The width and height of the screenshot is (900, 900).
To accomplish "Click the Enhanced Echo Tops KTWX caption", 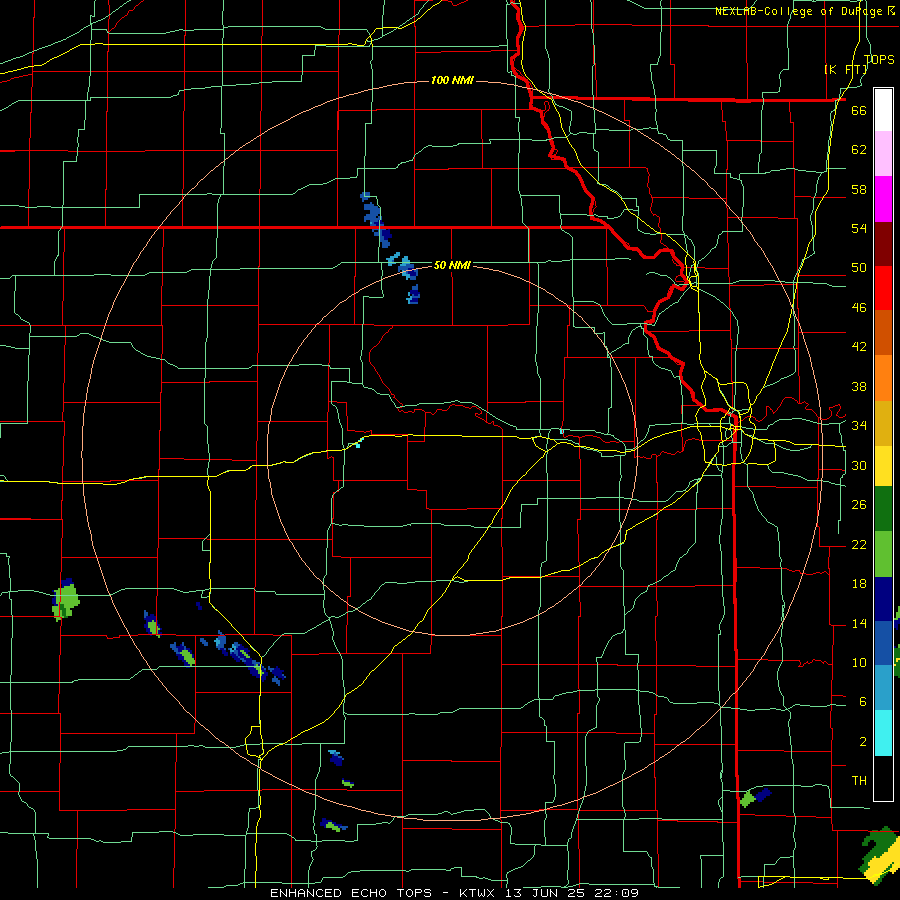I will [454, 893].
